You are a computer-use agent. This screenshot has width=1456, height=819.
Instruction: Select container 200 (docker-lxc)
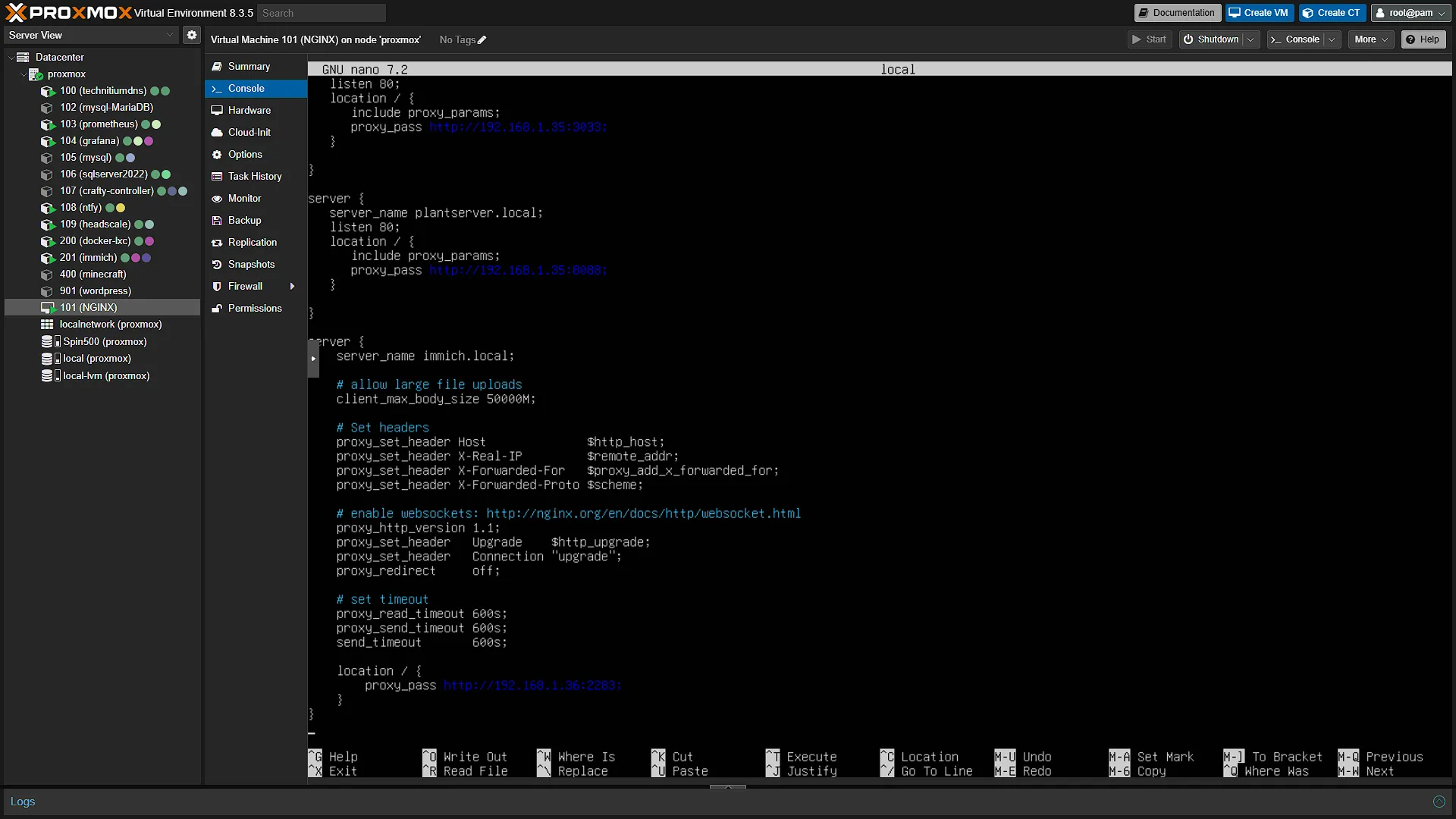pos(96,241)
